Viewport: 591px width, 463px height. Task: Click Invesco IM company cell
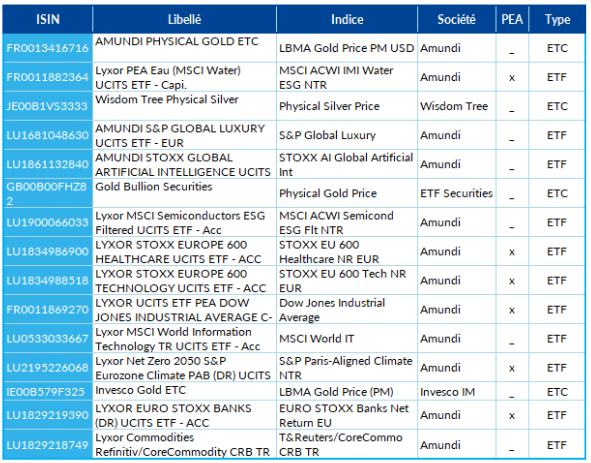pos(447,392)
